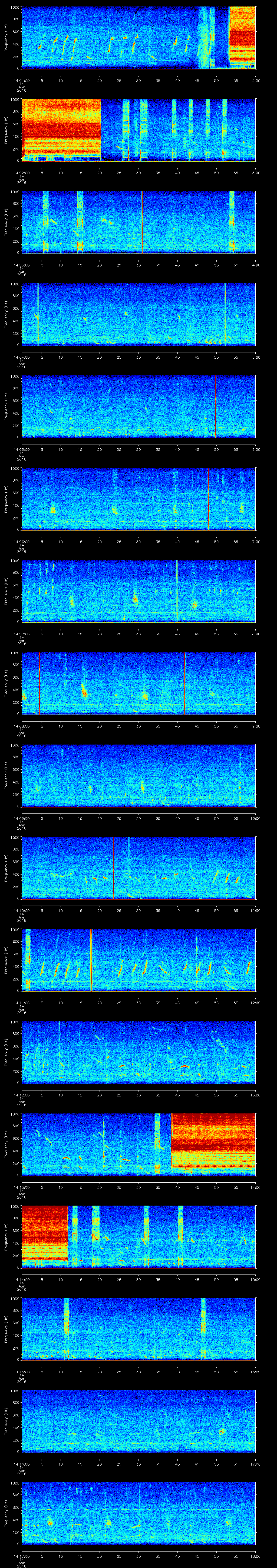Select the spectrogram panel starting at 14:14:00
Screen dimensions: 277x1568
[138, 1237]
